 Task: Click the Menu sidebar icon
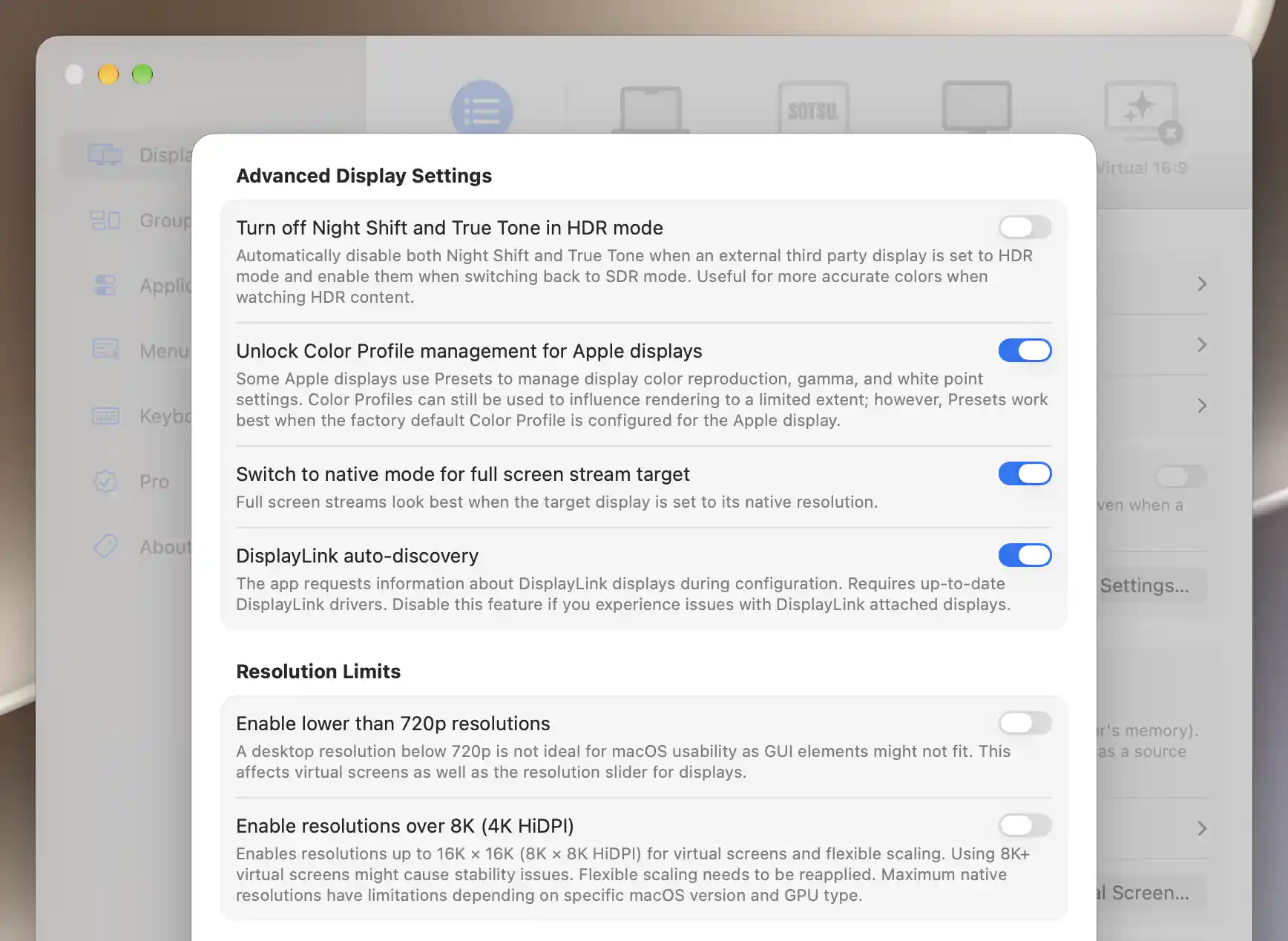(x=105, y=350)
